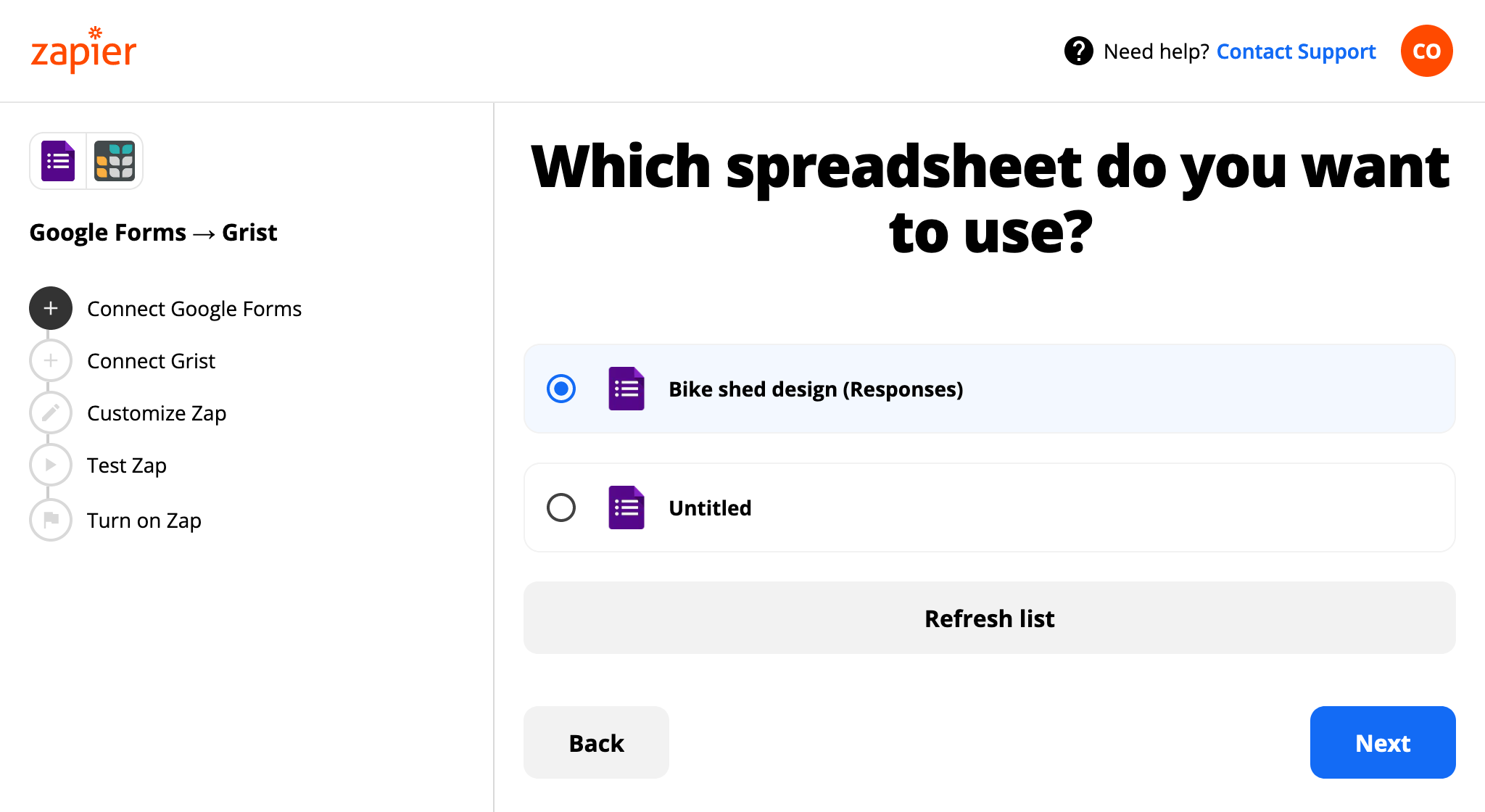1485x812 pixels.
Task: Click the Zapier logo
Action: coord(83,51)
